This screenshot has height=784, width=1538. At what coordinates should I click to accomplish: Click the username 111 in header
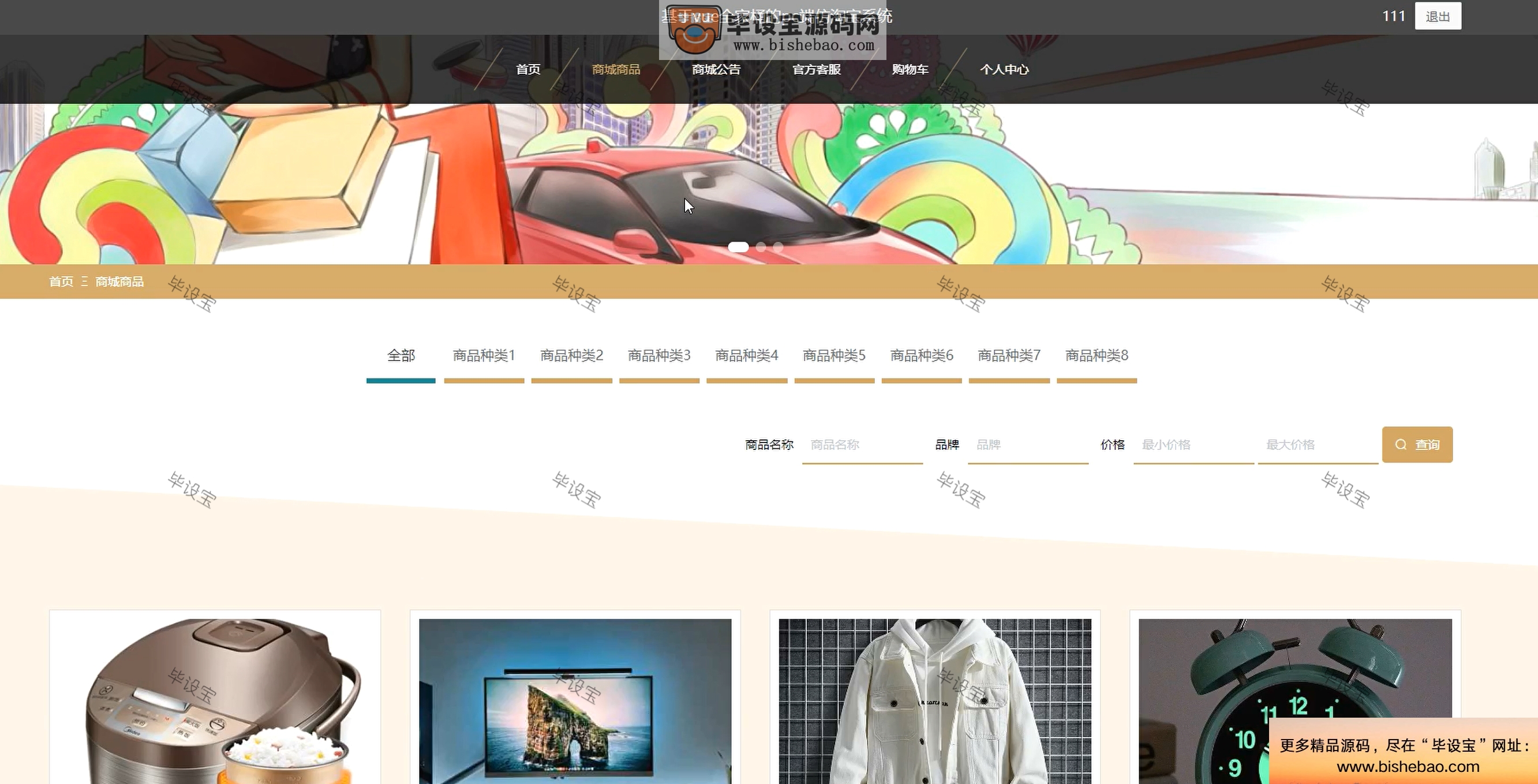tap(1394, 16)
